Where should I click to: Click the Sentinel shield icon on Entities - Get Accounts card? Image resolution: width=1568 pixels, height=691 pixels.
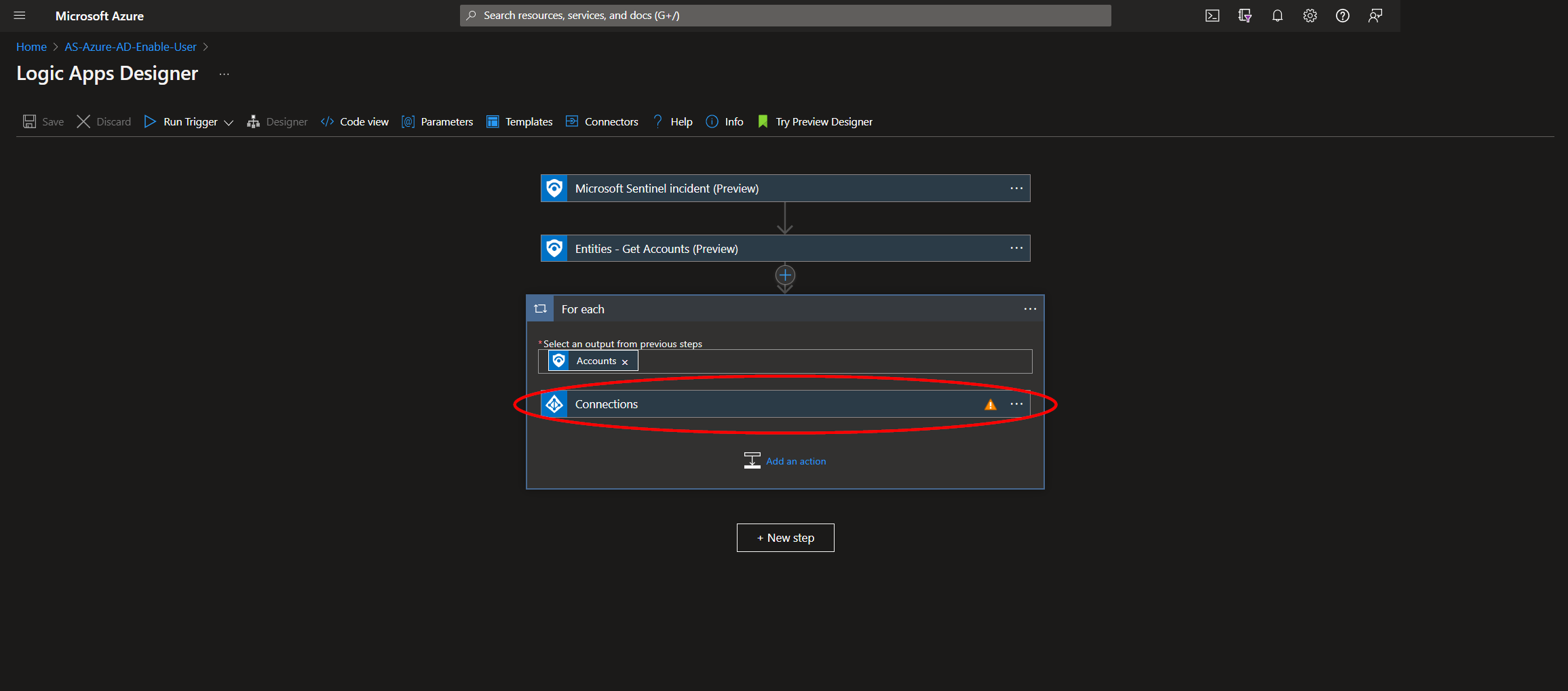(x=554, y=248)
